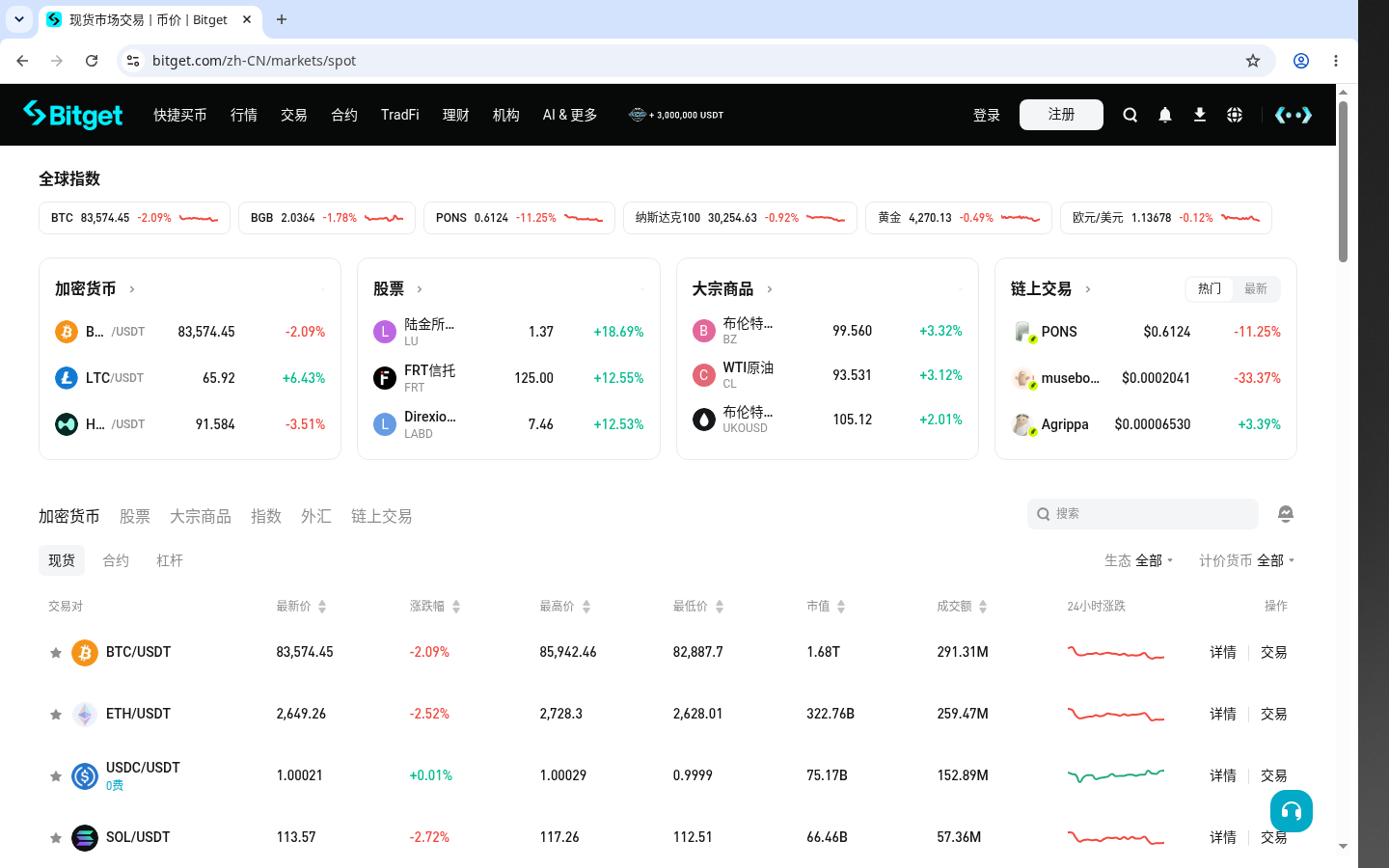
Task: Switch to 现货 market type
Action: tap(62, 560)
